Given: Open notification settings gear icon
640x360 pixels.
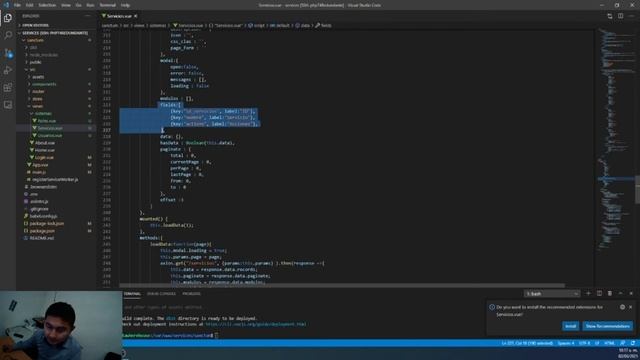Looking at the screenshot, I should tap(622, 307).
